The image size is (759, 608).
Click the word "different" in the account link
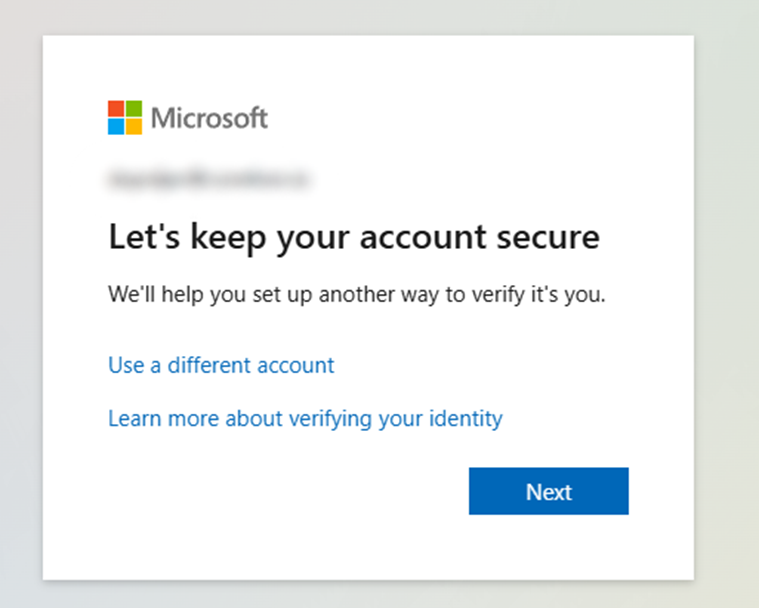tap(210, 365)
